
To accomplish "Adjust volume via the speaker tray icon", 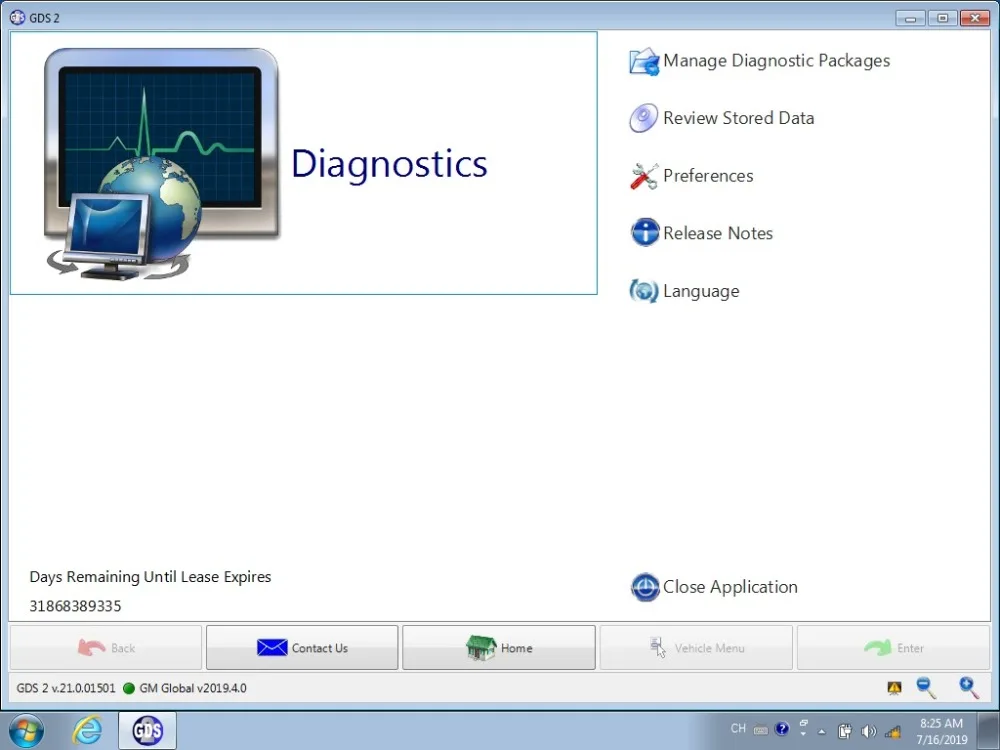I will pos(867,730).
